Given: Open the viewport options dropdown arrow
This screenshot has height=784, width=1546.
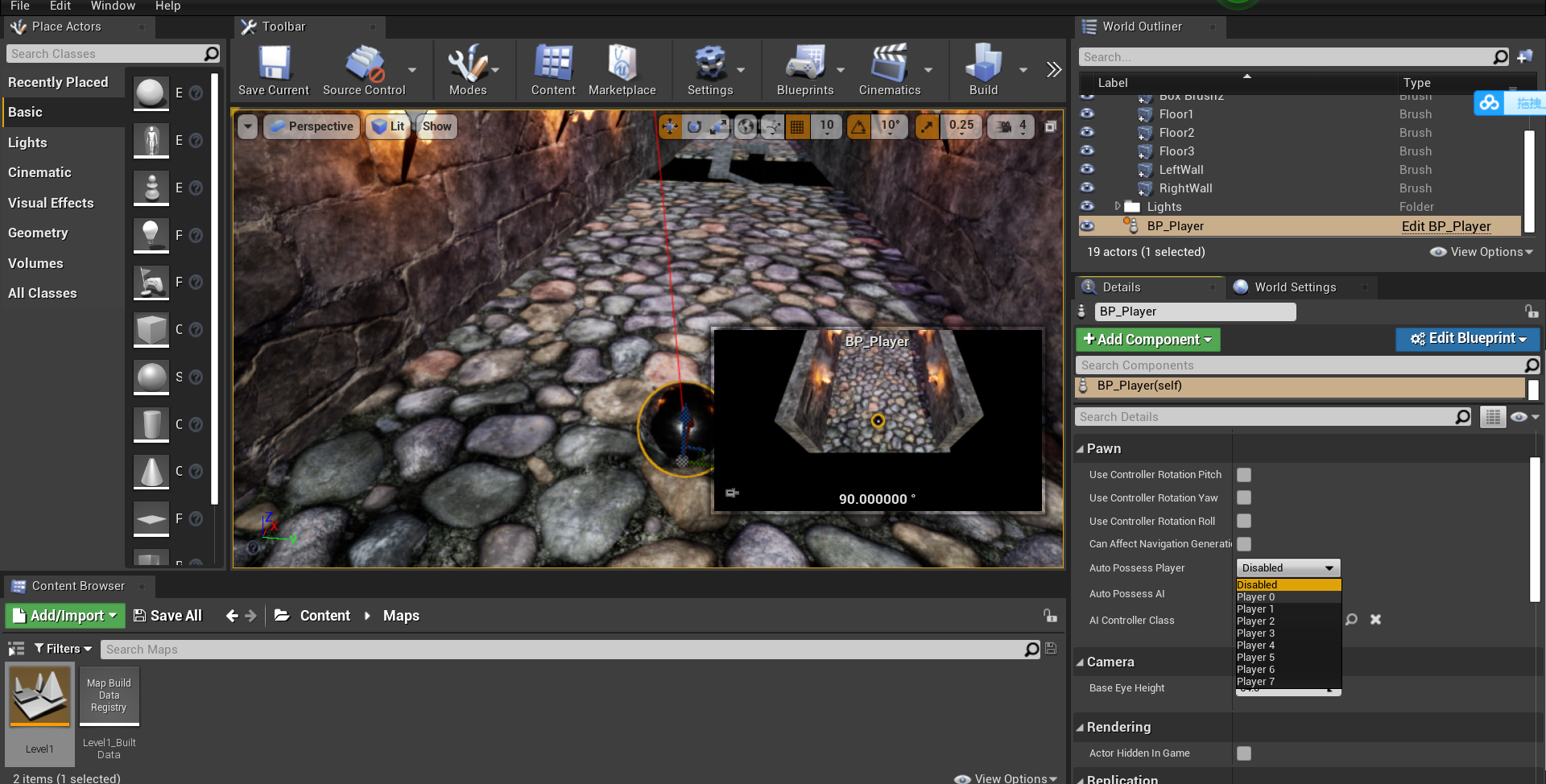Looking at the screenshot, I should coord(248,126).
